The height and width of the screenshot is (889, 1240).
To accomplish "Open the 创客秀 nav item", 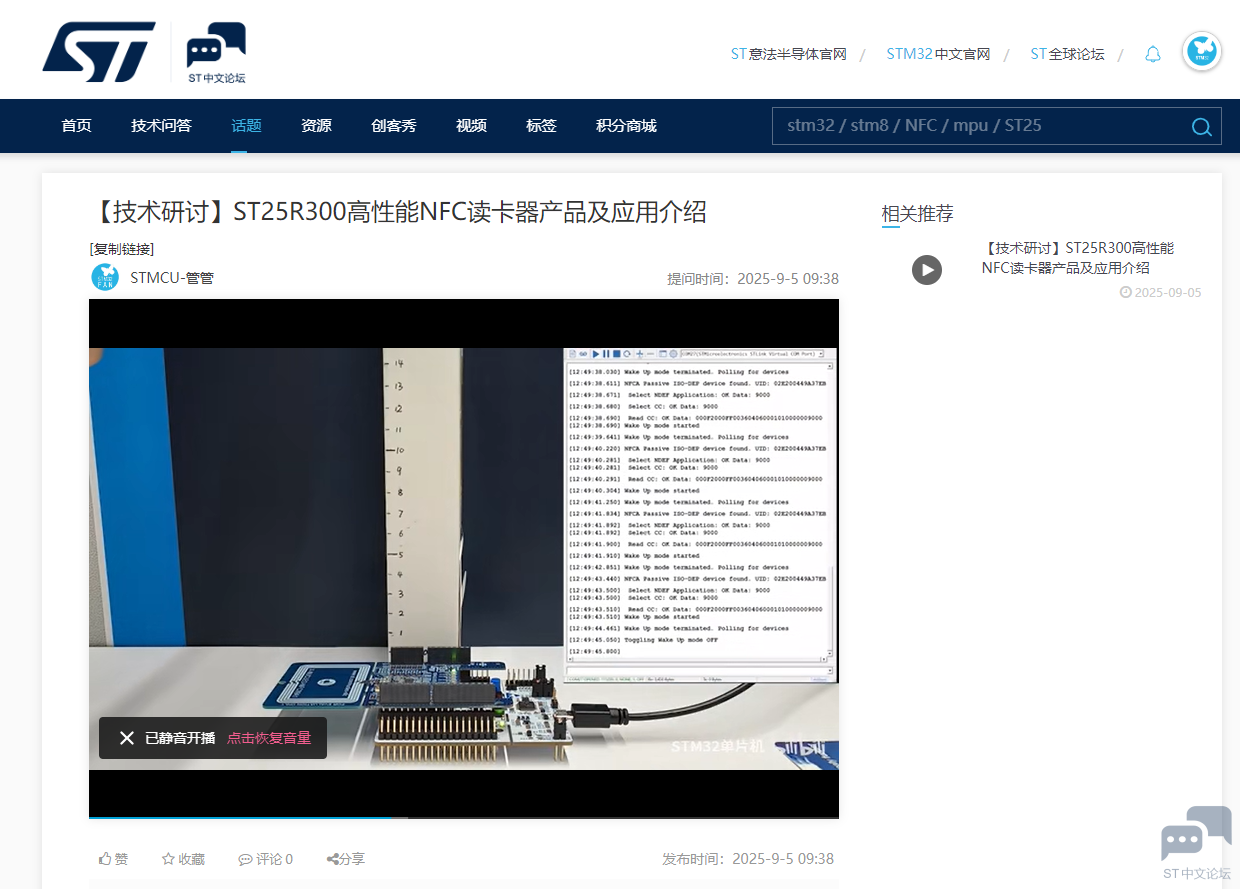I will [394, 126].
